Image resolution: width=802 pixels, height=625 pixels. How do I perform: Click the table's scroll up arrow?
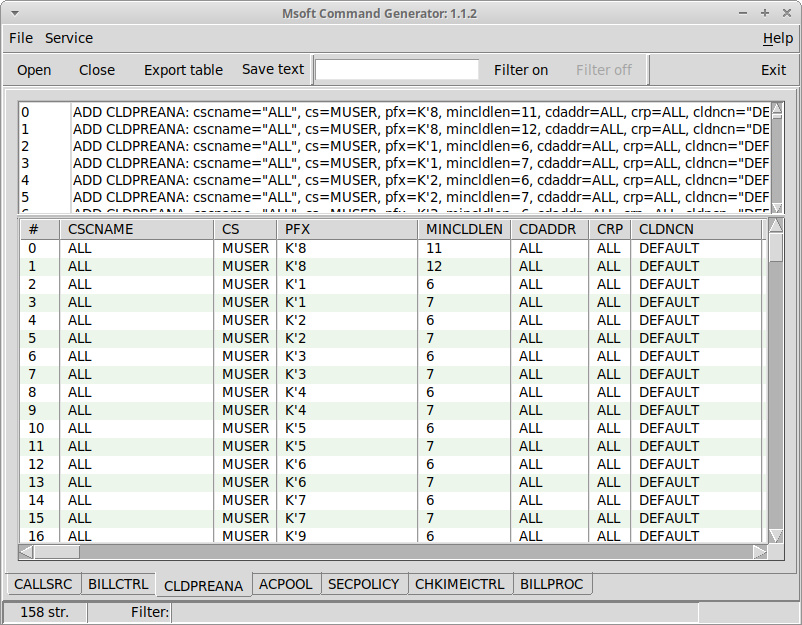point(776,226)
